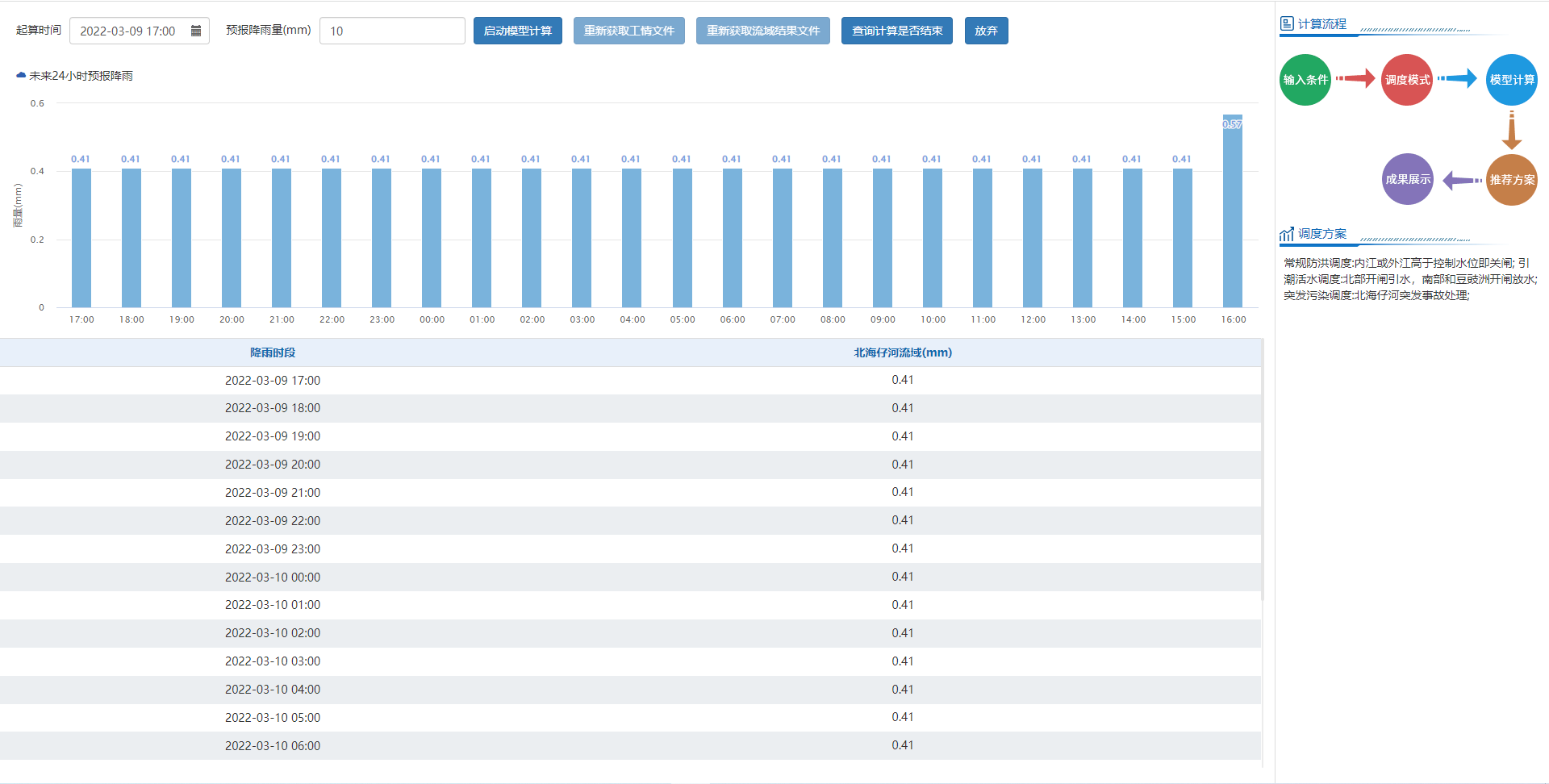Click the calendar icon in start time field
The height and width of the screenshot is (784, 1549).
pyautogui.click(x=196, y=31)
